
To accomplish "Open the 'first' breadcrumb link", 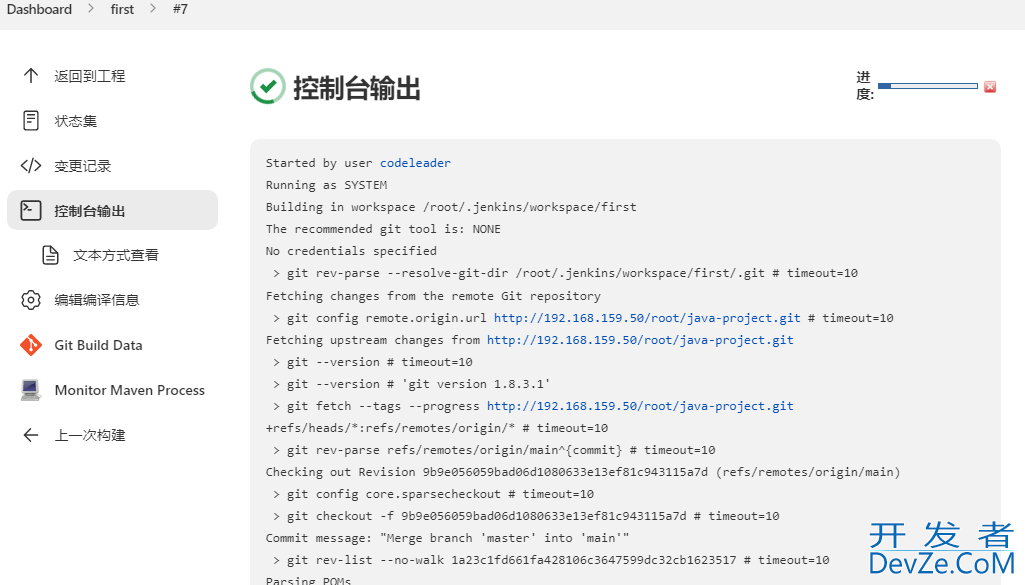I will pos(122,9).
